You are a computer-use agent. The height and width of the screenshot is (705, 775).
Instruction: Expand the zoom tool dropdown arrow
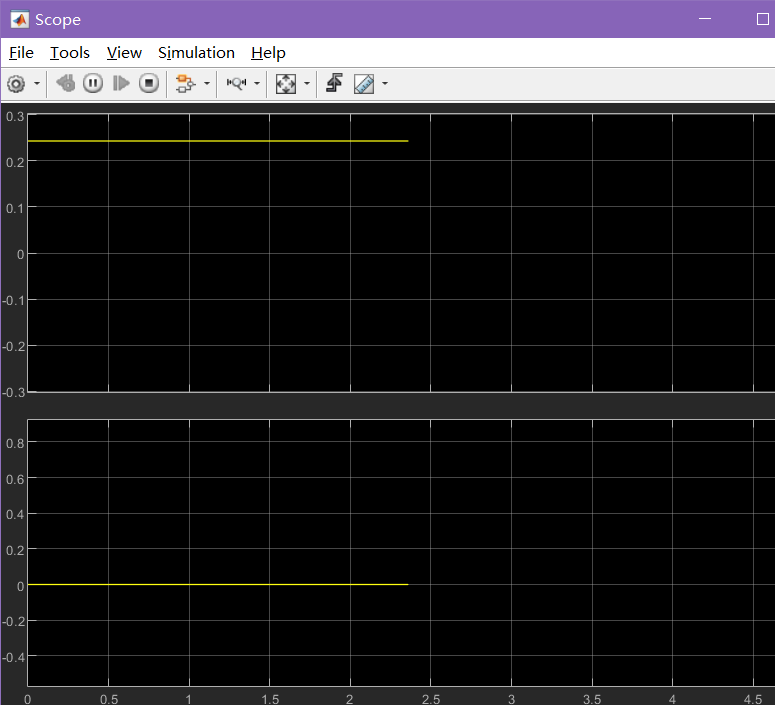257,84
